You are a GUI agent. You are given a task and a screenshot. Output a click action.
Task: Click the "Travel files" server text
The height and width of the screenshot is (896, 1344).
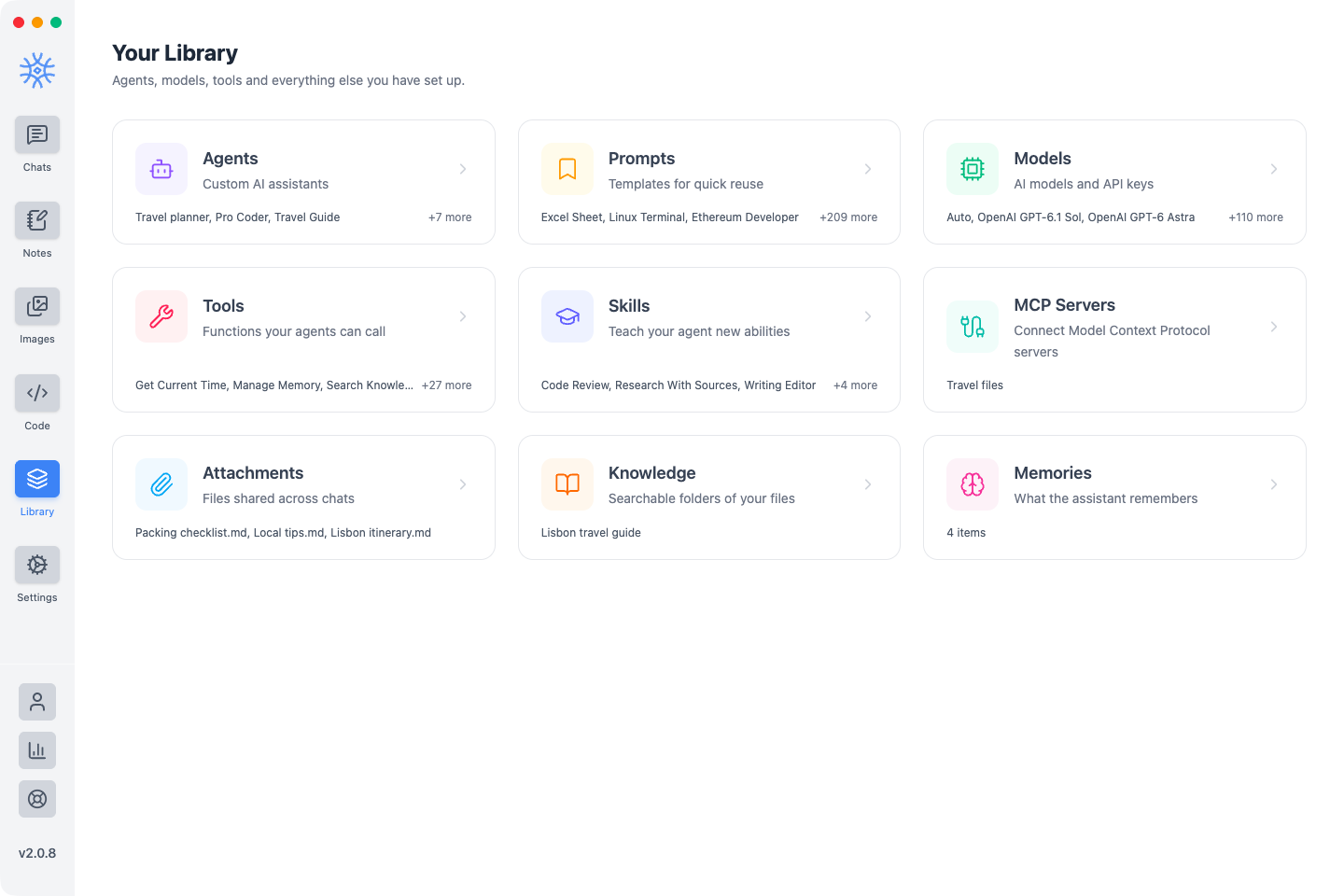[974, 385]
